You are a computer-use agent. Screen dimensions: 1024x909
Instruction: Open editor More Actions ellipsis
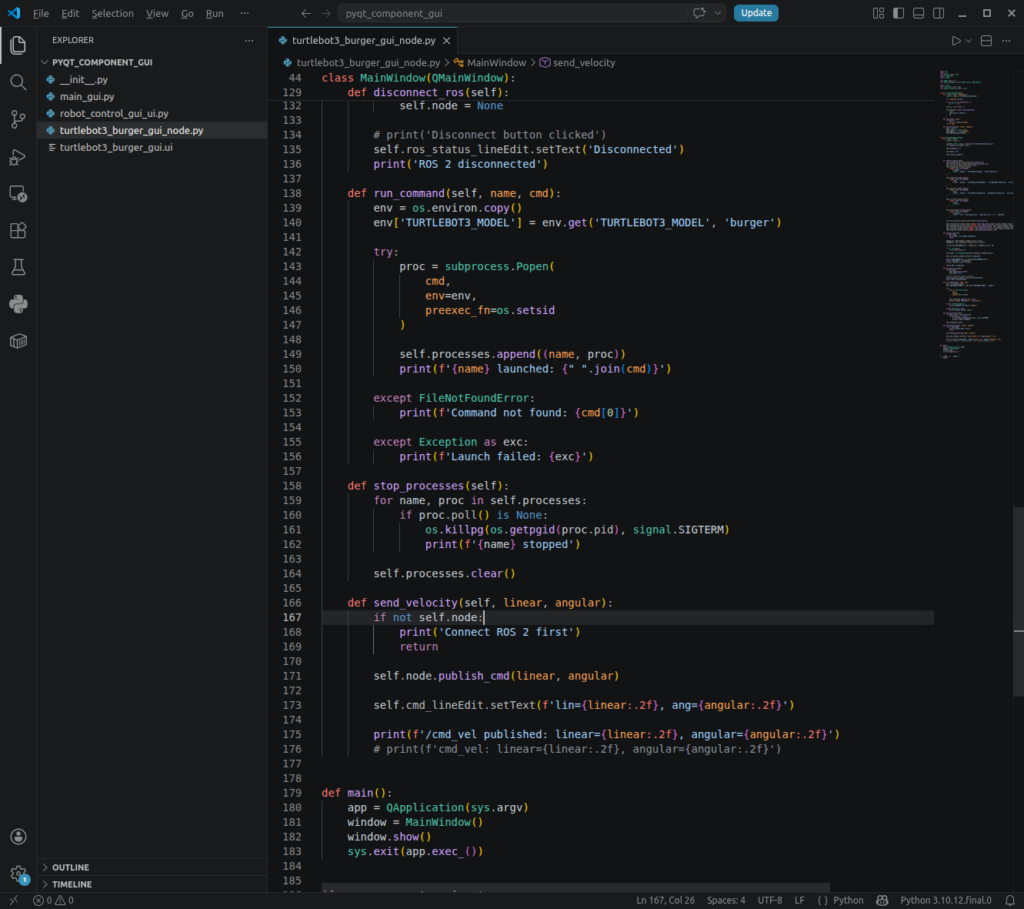pos(1006,40)
